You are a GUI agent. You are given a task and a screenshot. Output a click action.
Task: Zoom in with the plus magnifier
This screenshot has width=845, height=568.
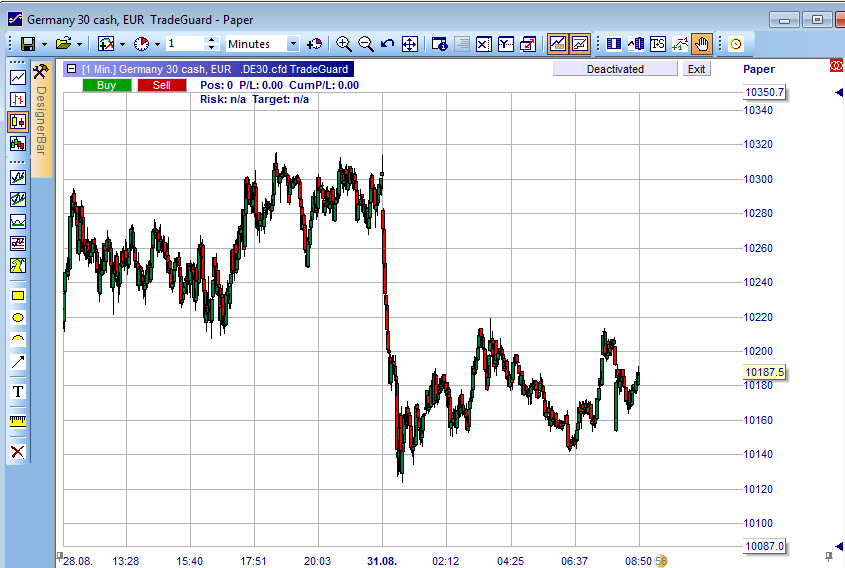point(343,44)
